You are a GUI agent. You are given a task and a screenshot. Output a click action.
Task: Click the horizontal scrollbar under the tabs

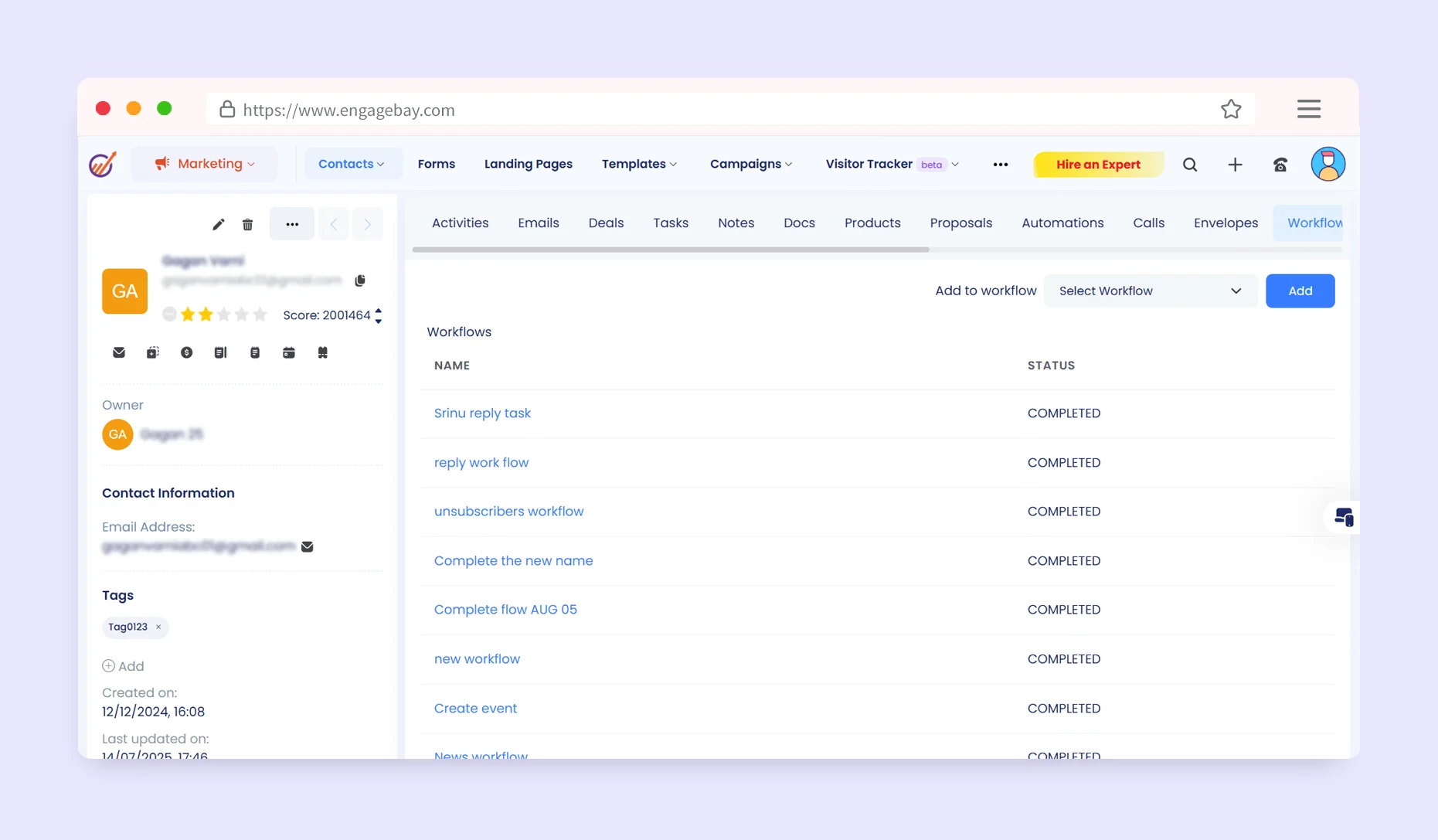click(x=671, y=250)
